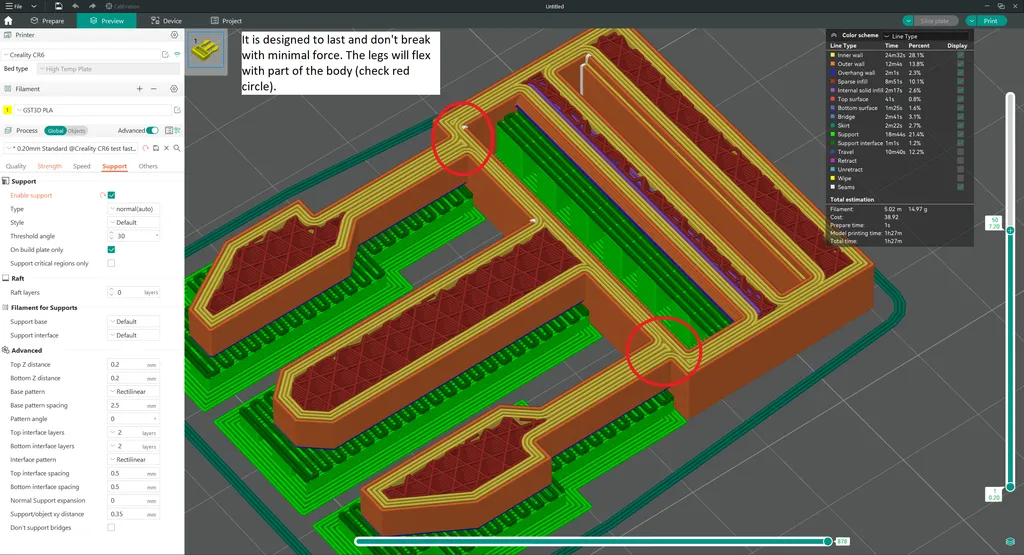Remove a filament with the minus icon
Viewport: 1024px width, 555px height.
coord(153,89)
